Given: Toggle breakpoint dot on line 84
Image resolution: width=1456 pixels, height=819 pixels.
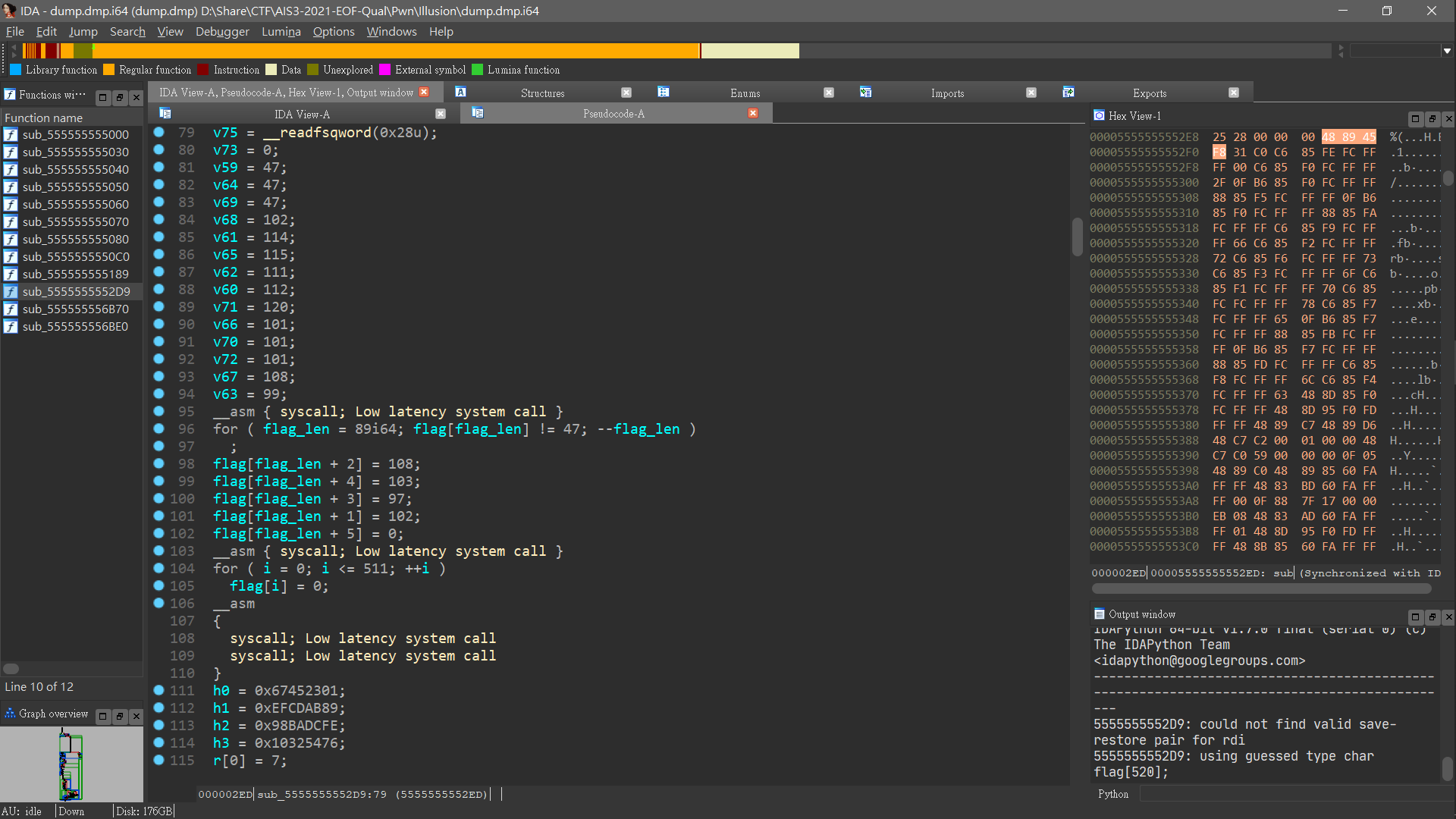Looking at the screenshot, I should (159, 219).
